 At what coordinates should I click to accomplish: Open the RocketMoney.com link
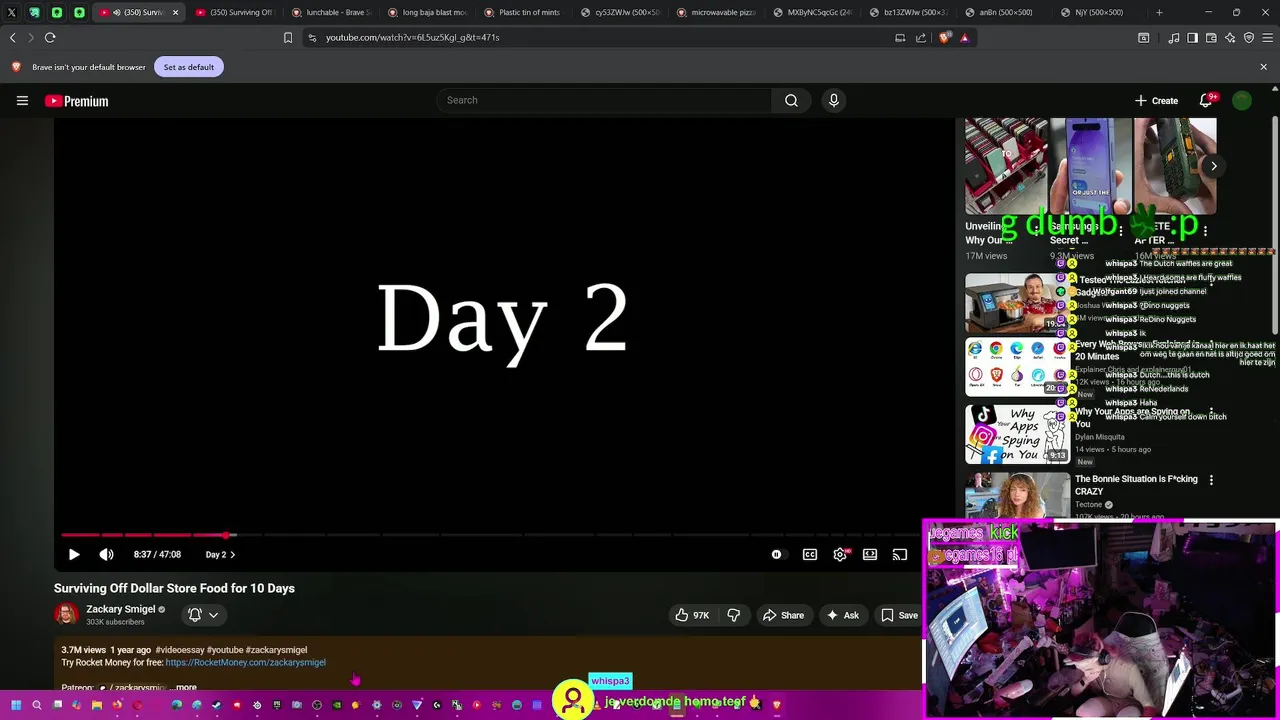click(x=245, y=662)
